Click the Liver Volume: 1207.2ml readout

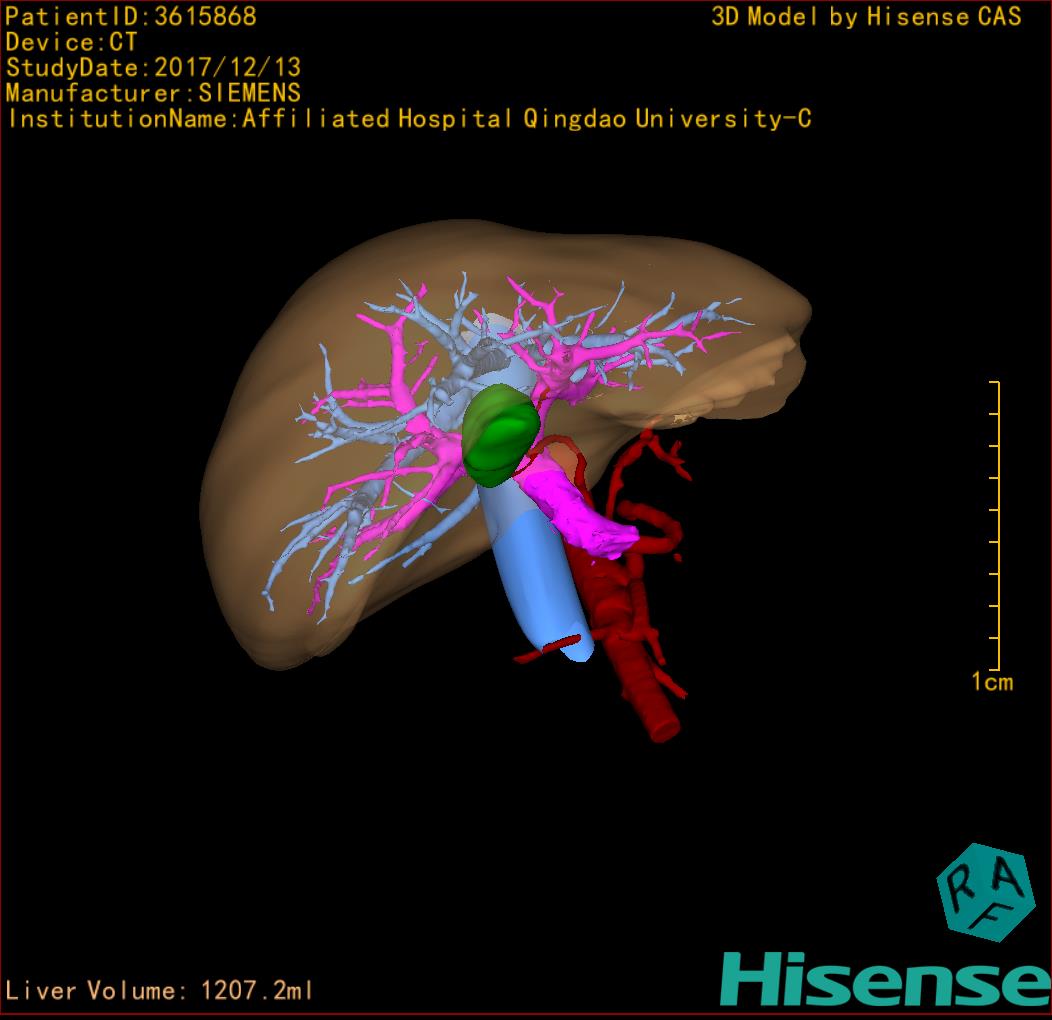[160, 991]
